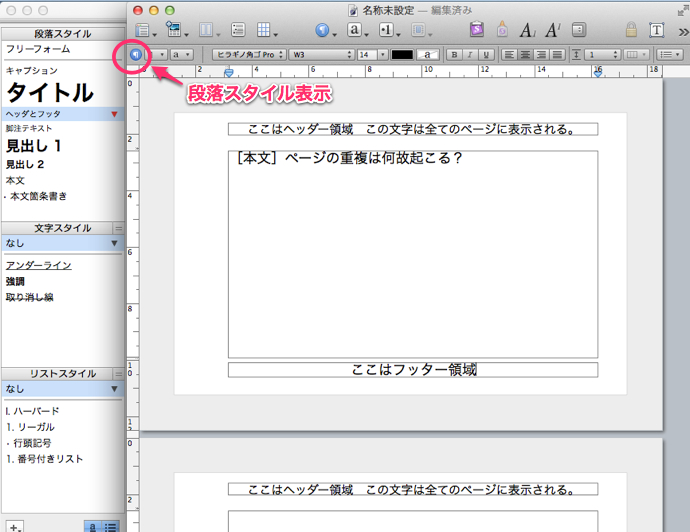Screen dimensions: 690x532
Task: Expand the red arrow next to ヘッダとフッタ
Action: pyautogui.click(x=114, y=115)
